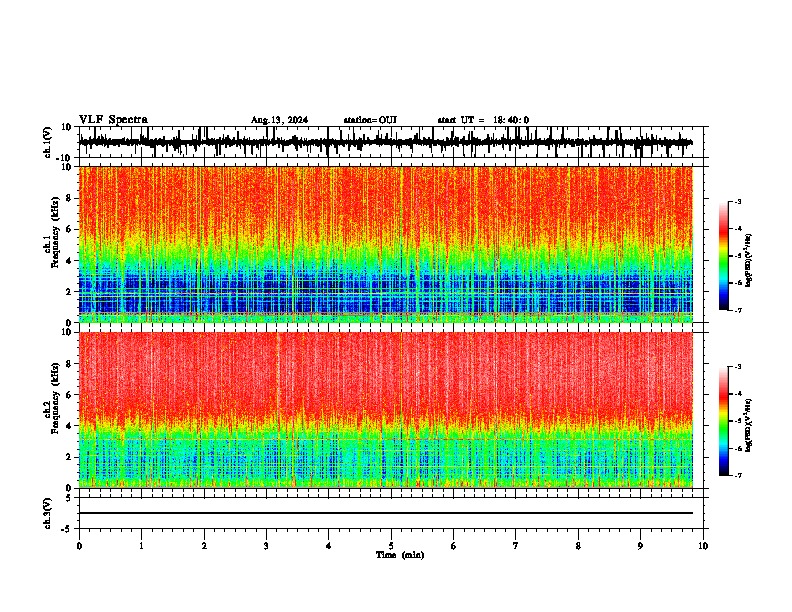Click the ch.1 spectrogram color bar
792x612 pixels.
tap(724, 256)
